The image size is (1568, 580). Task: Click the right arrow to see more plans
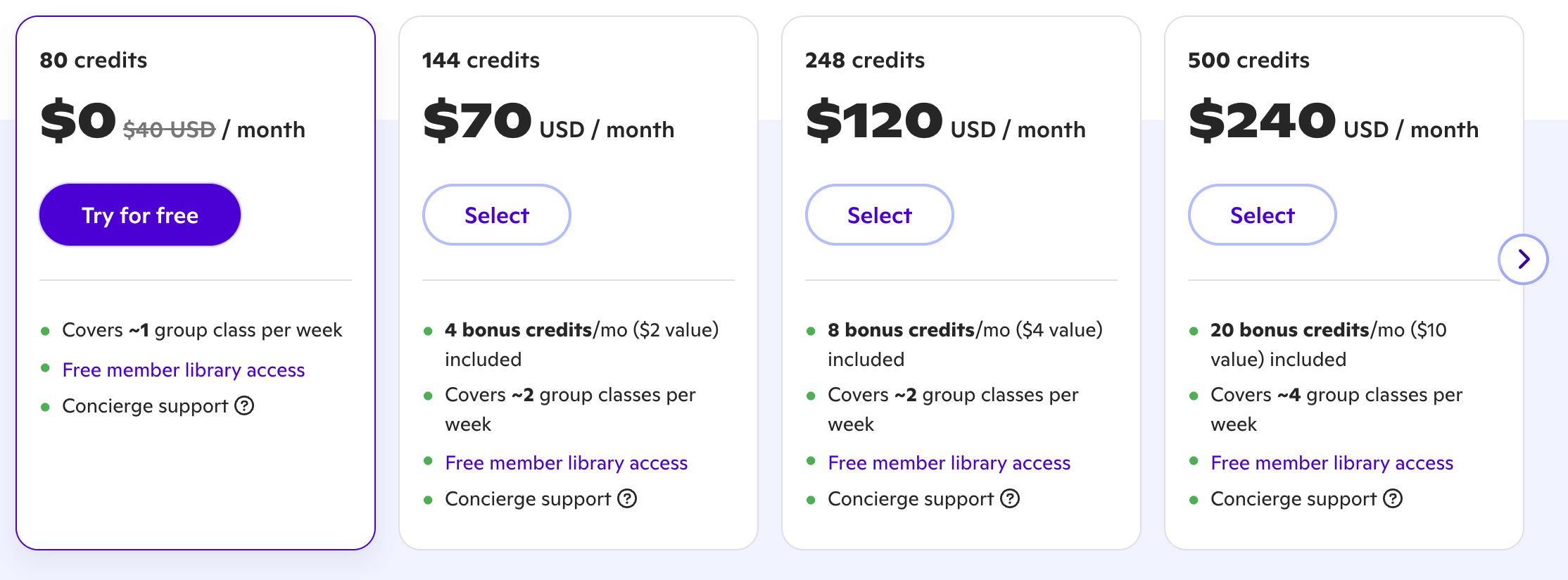tap(1524, 259)
